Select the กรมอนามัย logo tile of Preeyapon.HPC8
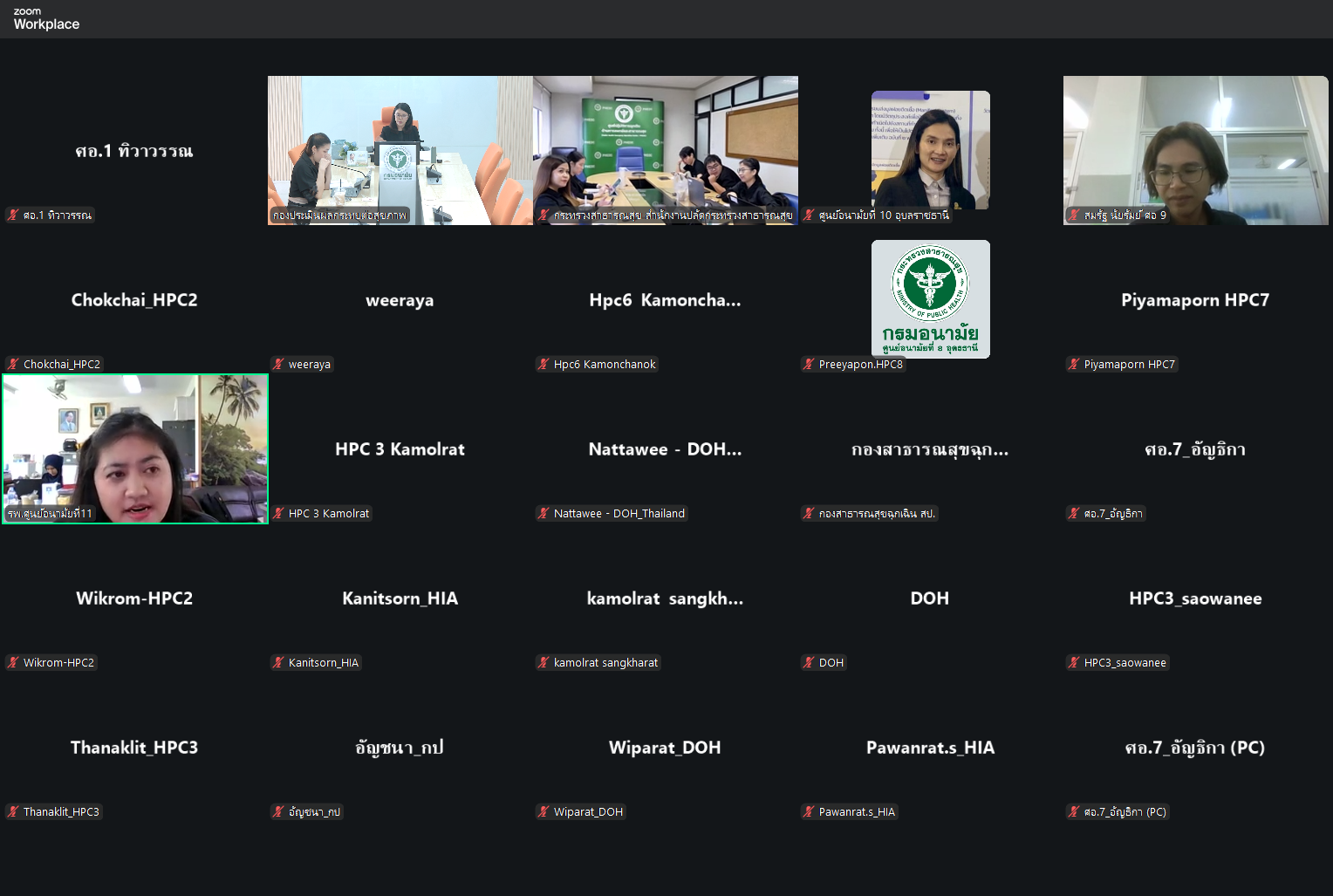1333x896 pixels. (x=930, y=298)
